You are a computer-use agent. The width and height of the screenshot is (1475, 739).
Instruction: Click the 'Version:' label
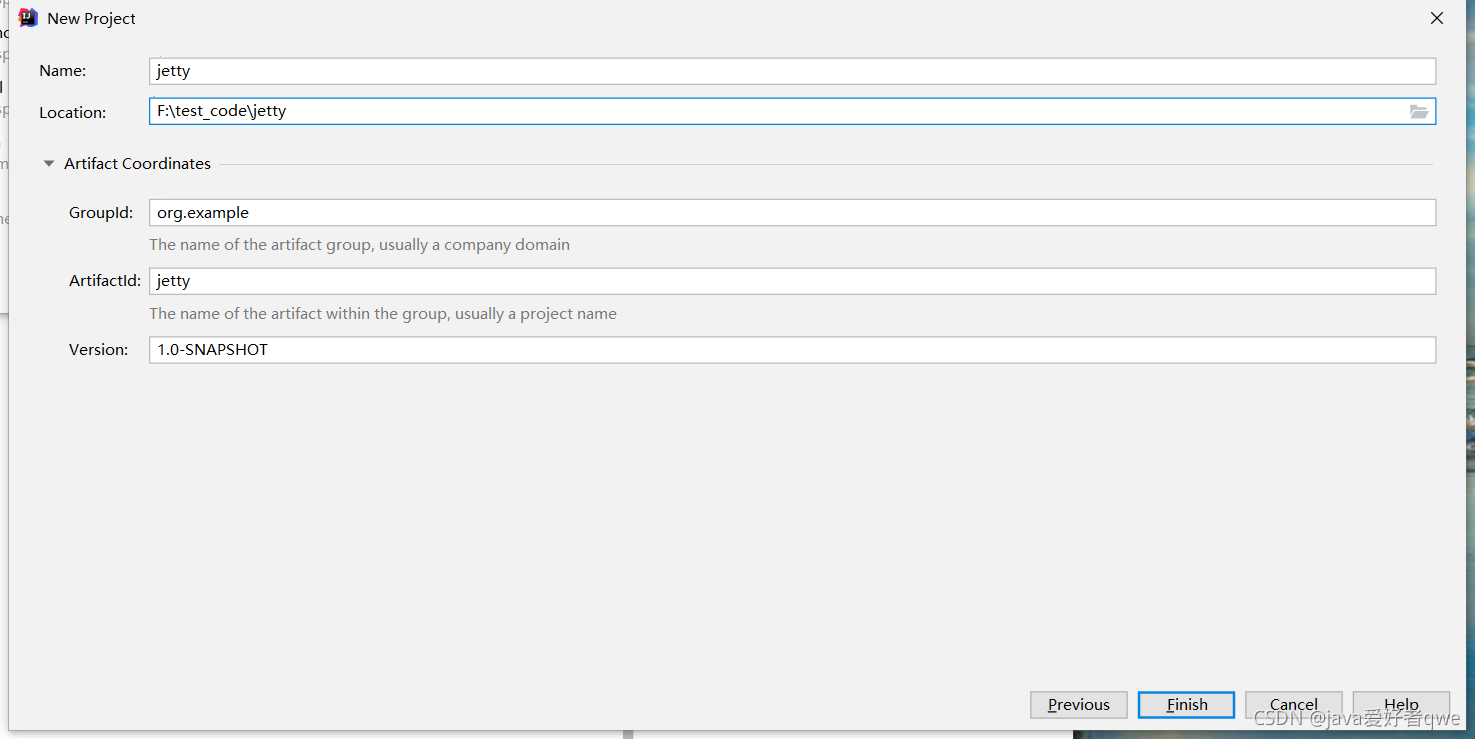[x=98, y=349]
